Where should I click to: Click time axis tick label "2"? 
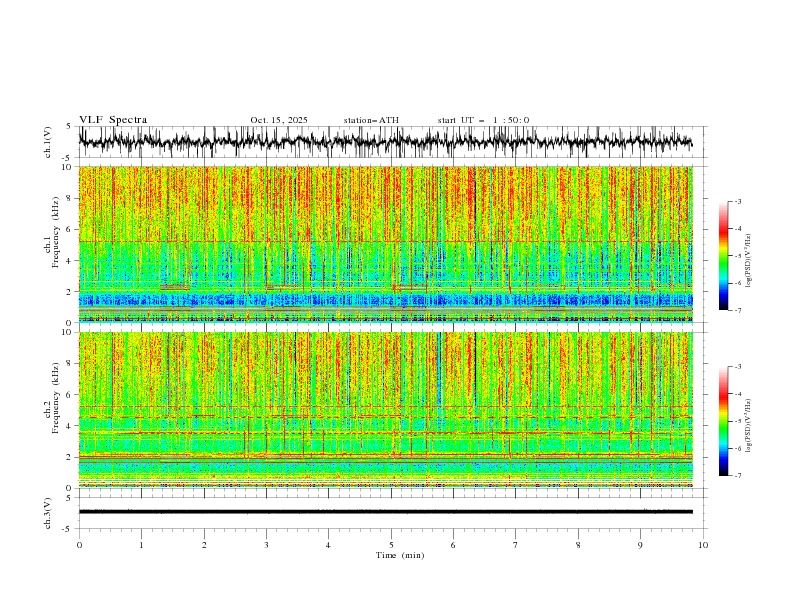coord(204,545)
